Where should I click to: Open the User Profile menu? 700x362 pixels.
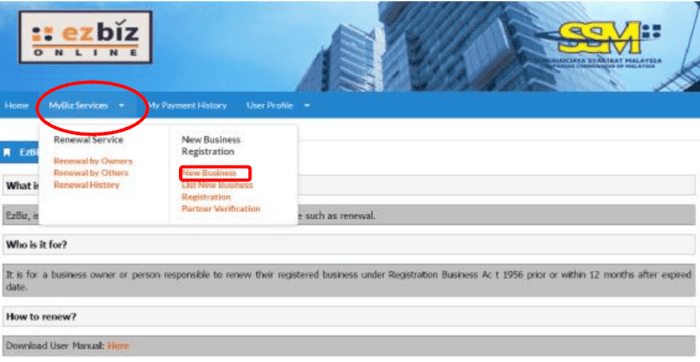pyautogui.click(x=270, y=106)
